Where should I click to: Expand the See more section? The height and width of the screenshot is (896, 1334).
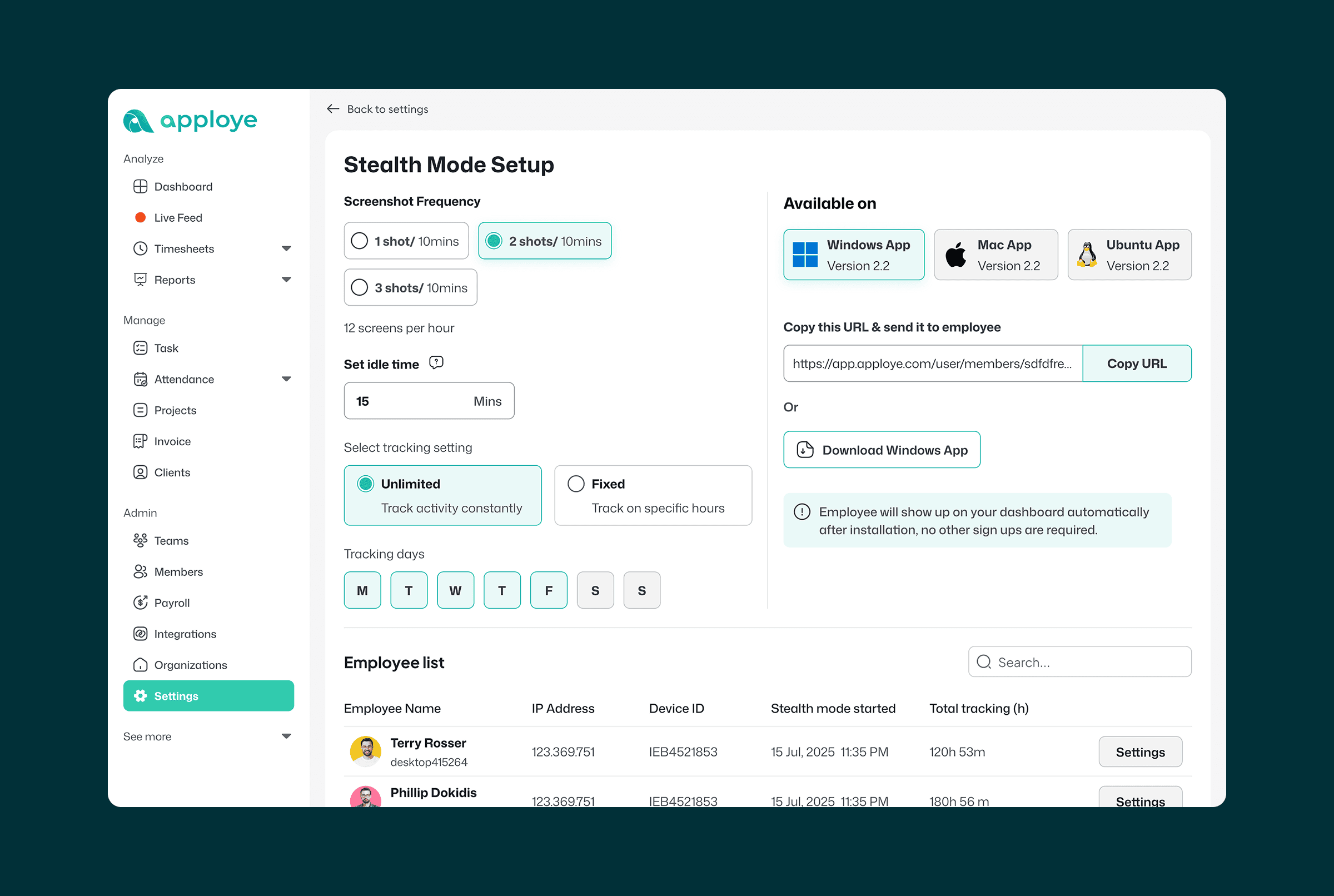coord(286,736)
